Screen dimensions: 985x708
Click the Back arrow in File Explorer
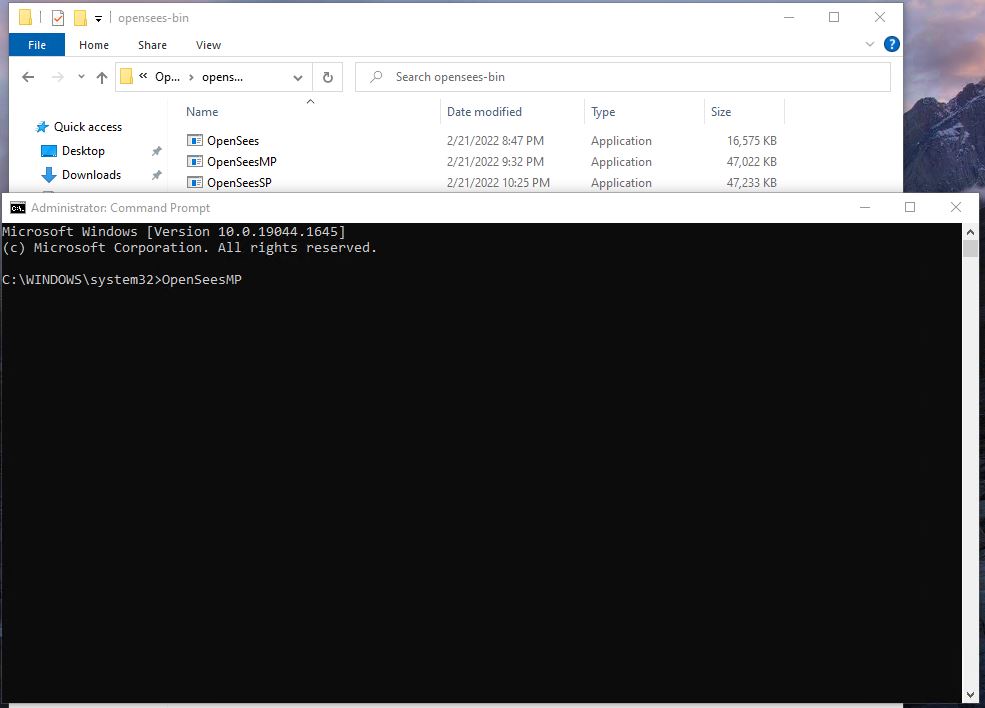coord(28,77)
